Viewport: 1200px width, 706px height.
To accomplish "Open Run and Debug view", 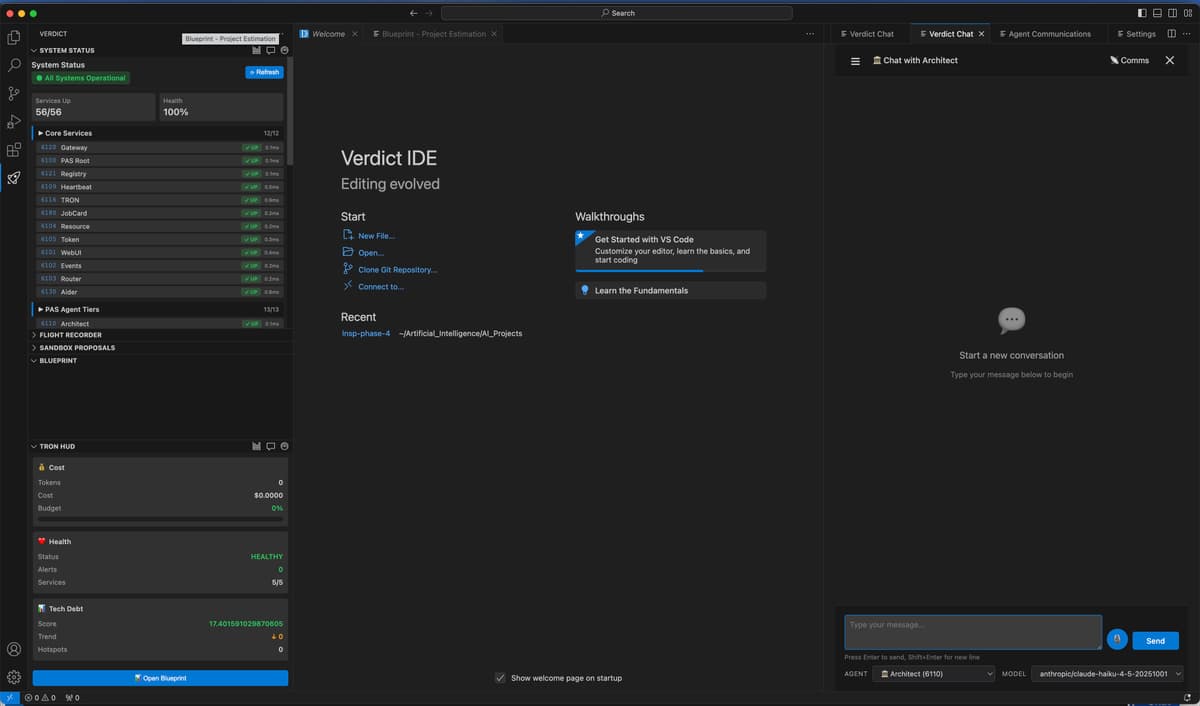I will (14, 121).
